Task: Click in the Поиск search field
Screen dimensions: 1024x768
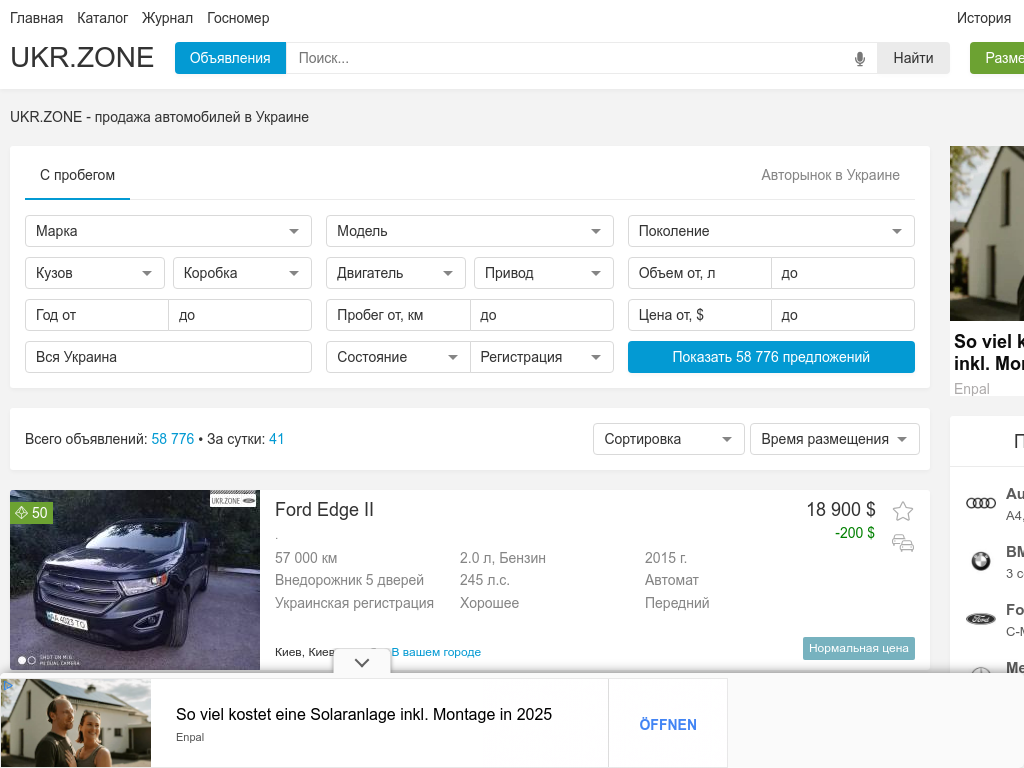Action: point(568,58)
